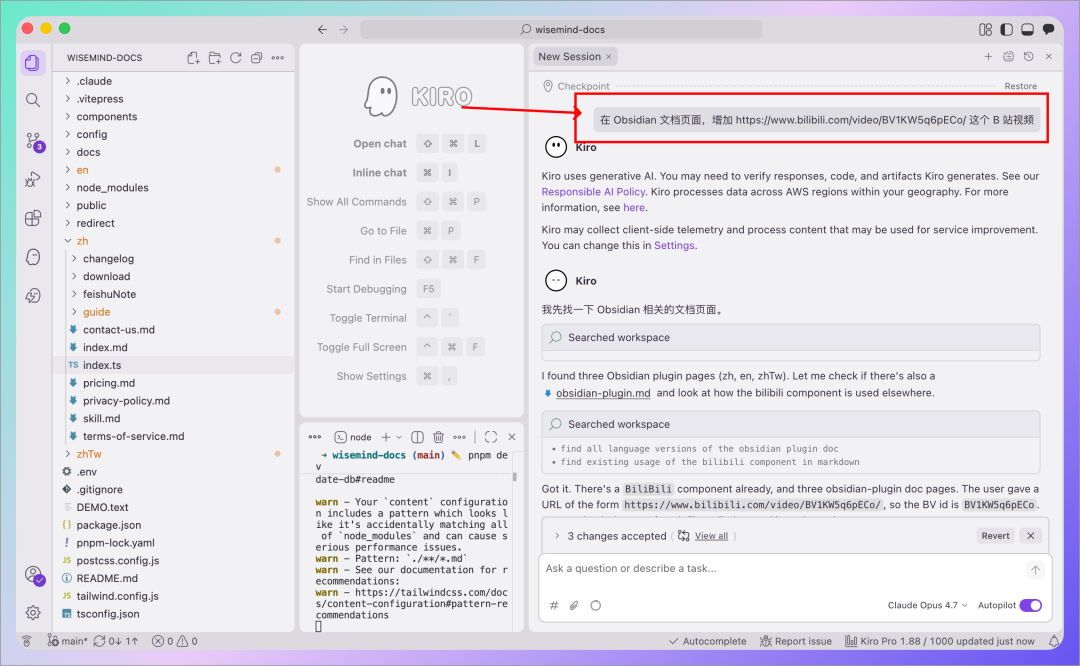
Task: Send the chat message arrow button
Action: [1035, 570]
